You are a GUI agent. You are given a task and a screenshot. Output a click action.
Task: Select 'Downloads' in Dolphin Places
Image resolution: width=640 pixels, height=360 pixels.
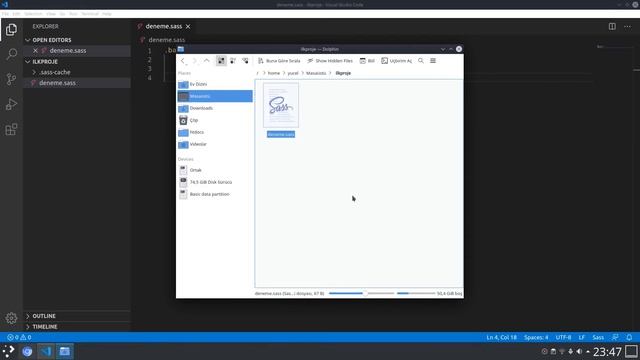point(215,108)
